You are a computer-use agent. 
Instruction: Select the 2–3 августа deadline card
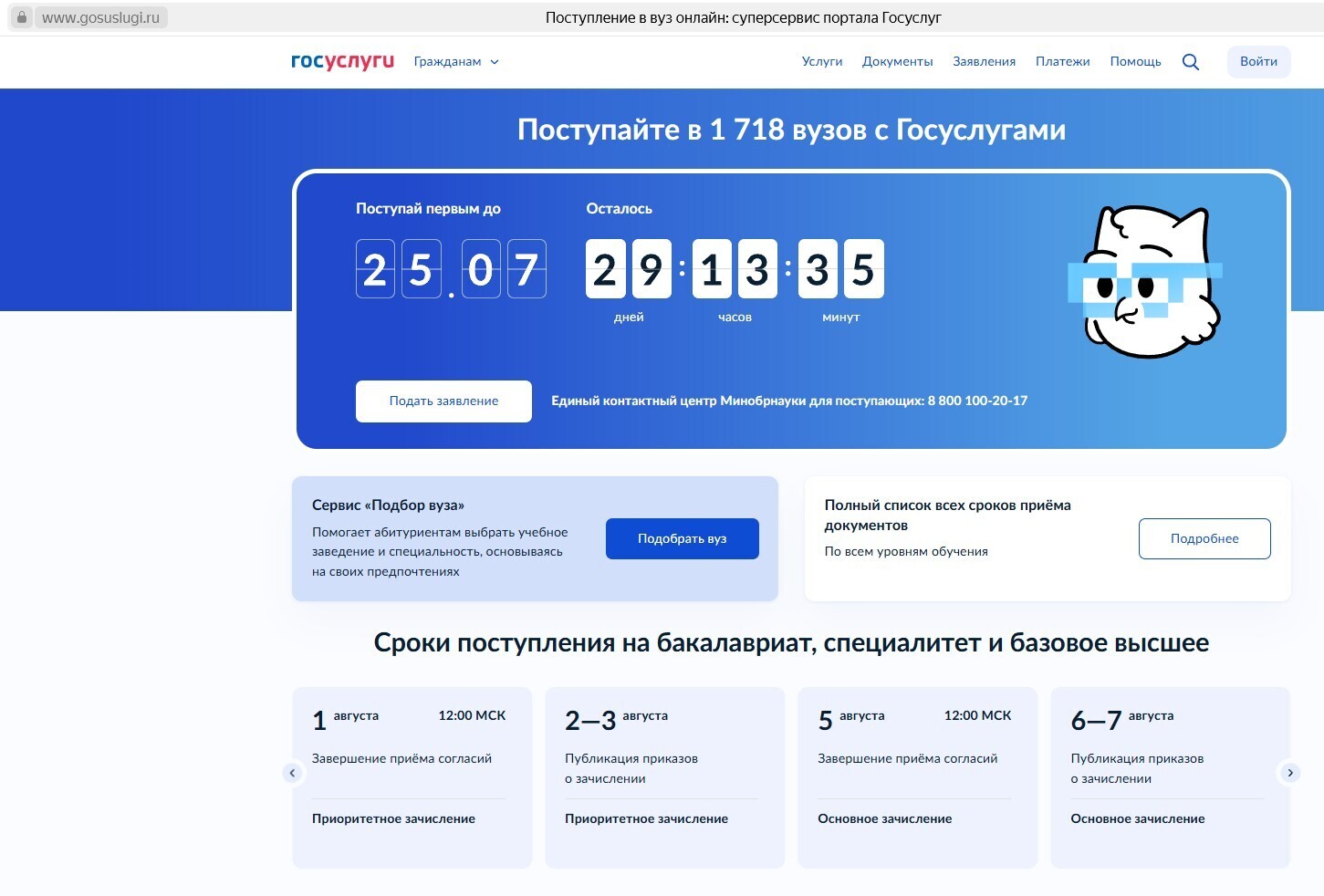click(x=664, y=777)
